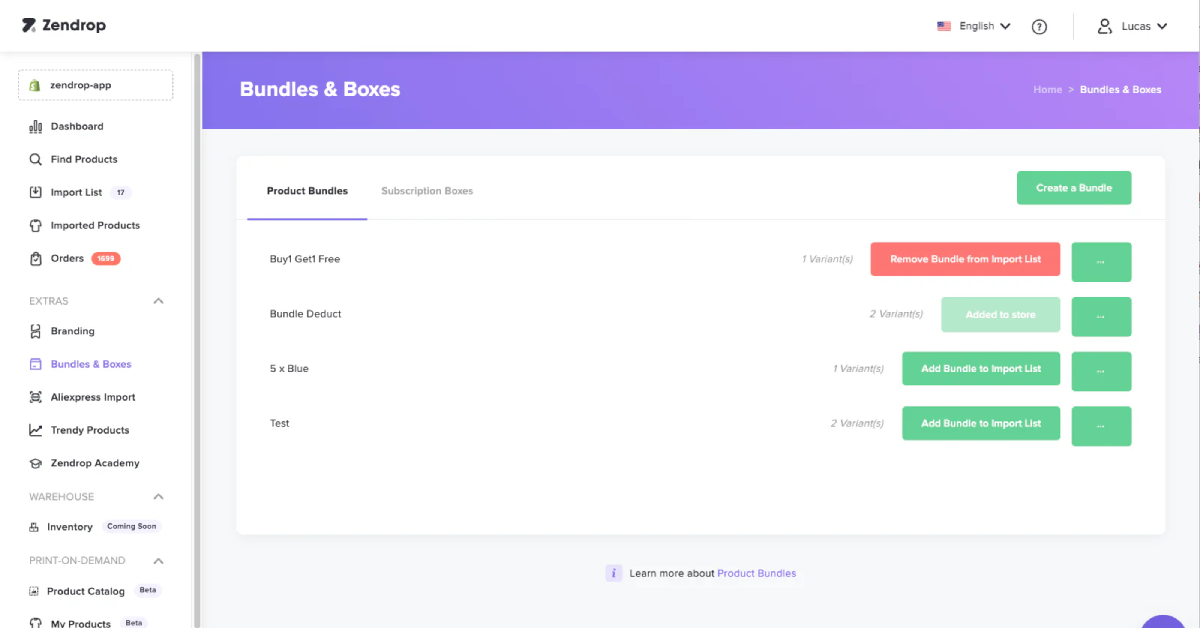Click the Dashboard chart icon
Image resolution: width=1200 pixels, height=628 pixels.
[36, 126]
